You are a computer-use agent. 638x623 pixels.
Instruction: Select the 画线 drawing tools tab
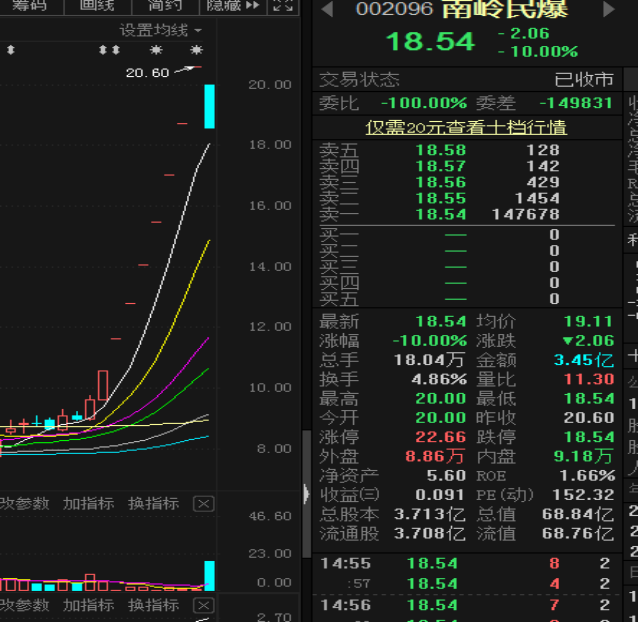point(97,6)
